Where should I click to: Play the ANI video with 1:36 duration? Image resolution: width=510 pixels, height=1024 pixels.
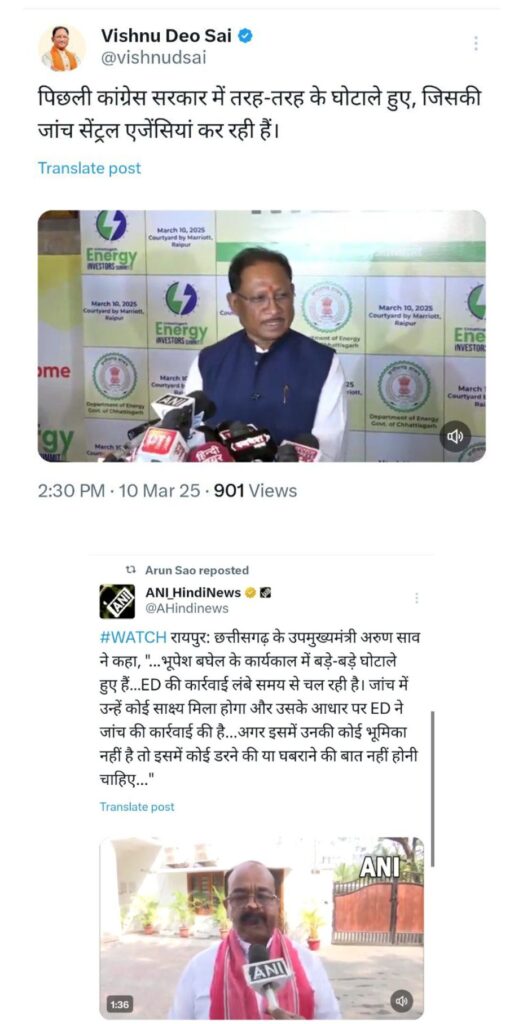click(x=261, y=928)
